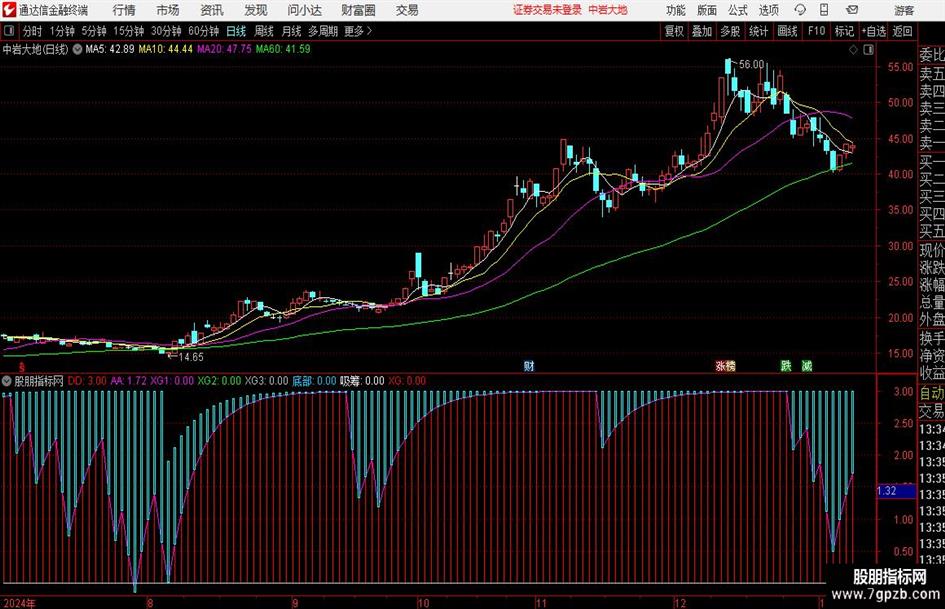Open the 功能 menu
Viewport: 945px width, 609px height.
pos(676,10)
